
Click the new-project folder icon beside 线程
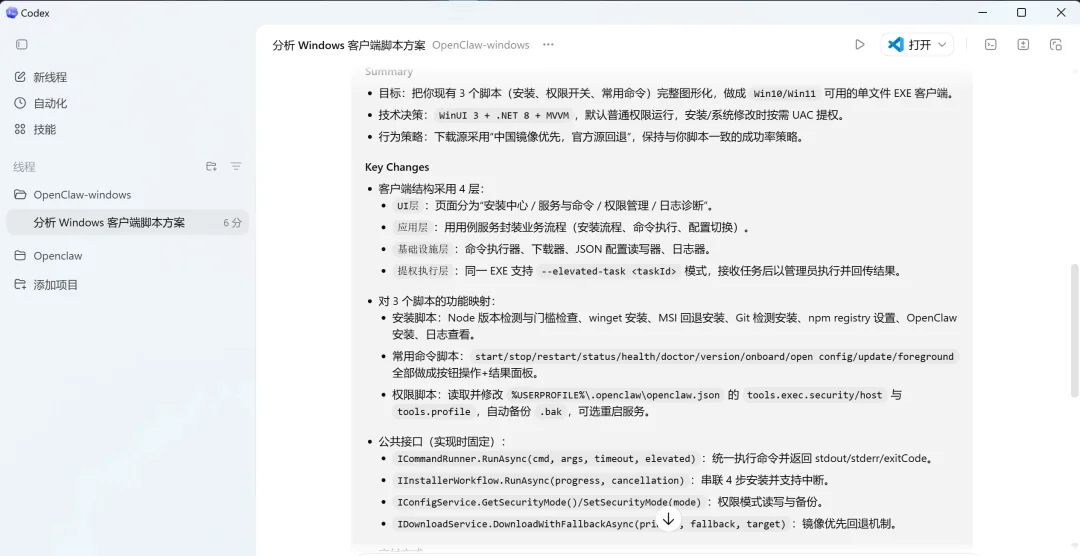pyautogui.click(x=211, y=166)
